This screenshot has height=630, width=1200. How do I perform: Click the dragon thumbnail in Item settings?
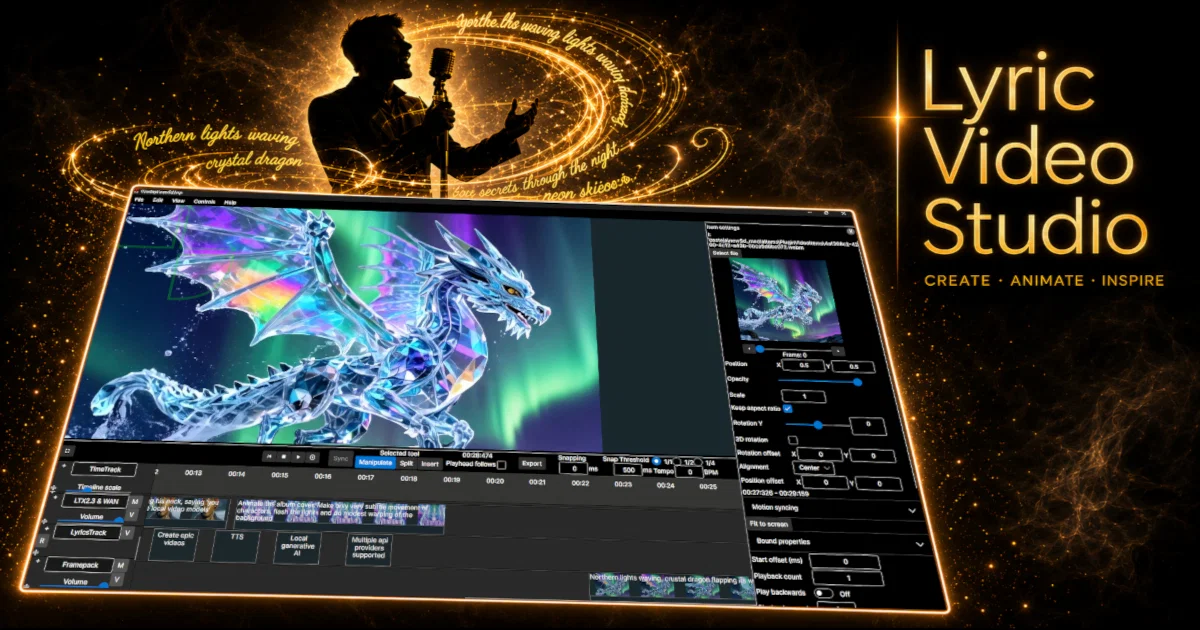[x=785, y=300]
